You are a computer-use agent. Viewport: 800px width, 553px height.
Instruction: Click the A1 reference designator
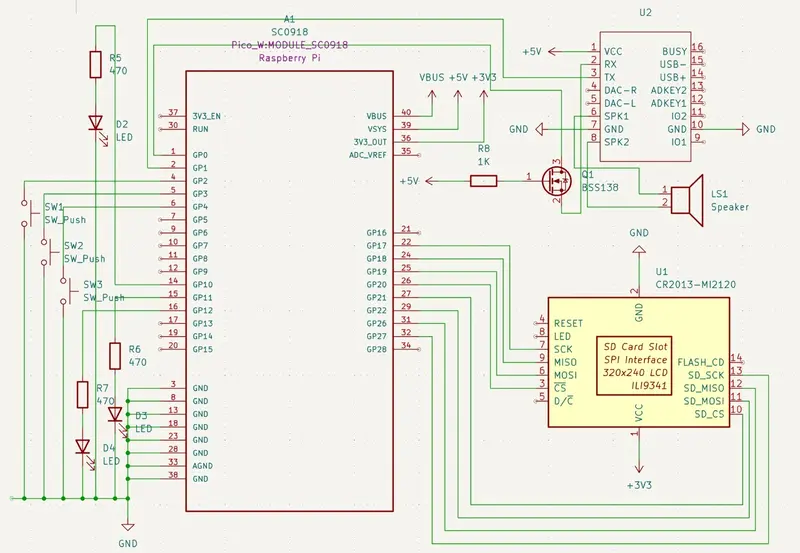(289, 19)
